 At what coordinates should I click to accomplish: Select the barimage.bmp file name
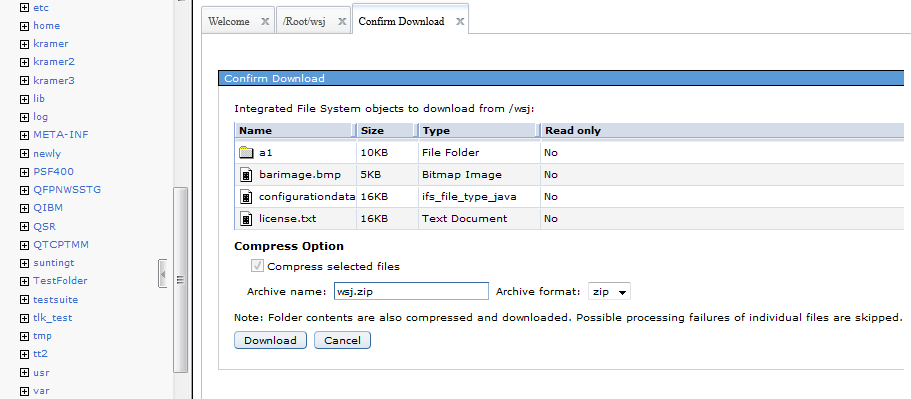coord(300,175)
